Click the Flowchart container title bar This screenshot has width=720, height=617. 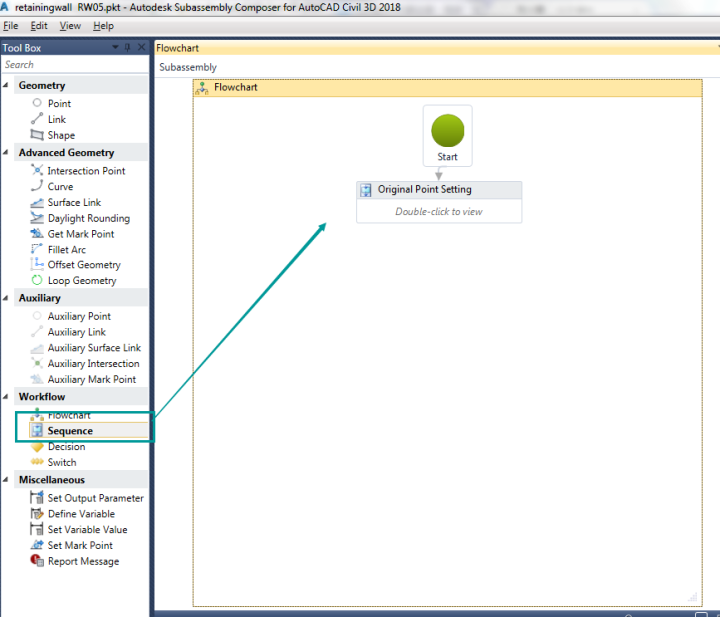pos(448,88)
